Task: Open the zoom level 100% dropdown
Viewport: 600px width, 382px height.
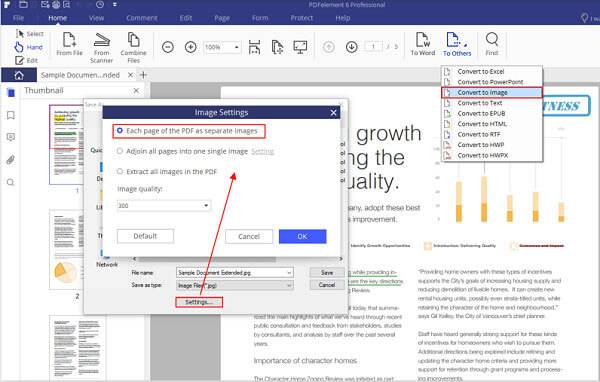Action: (x=222, y=47)
